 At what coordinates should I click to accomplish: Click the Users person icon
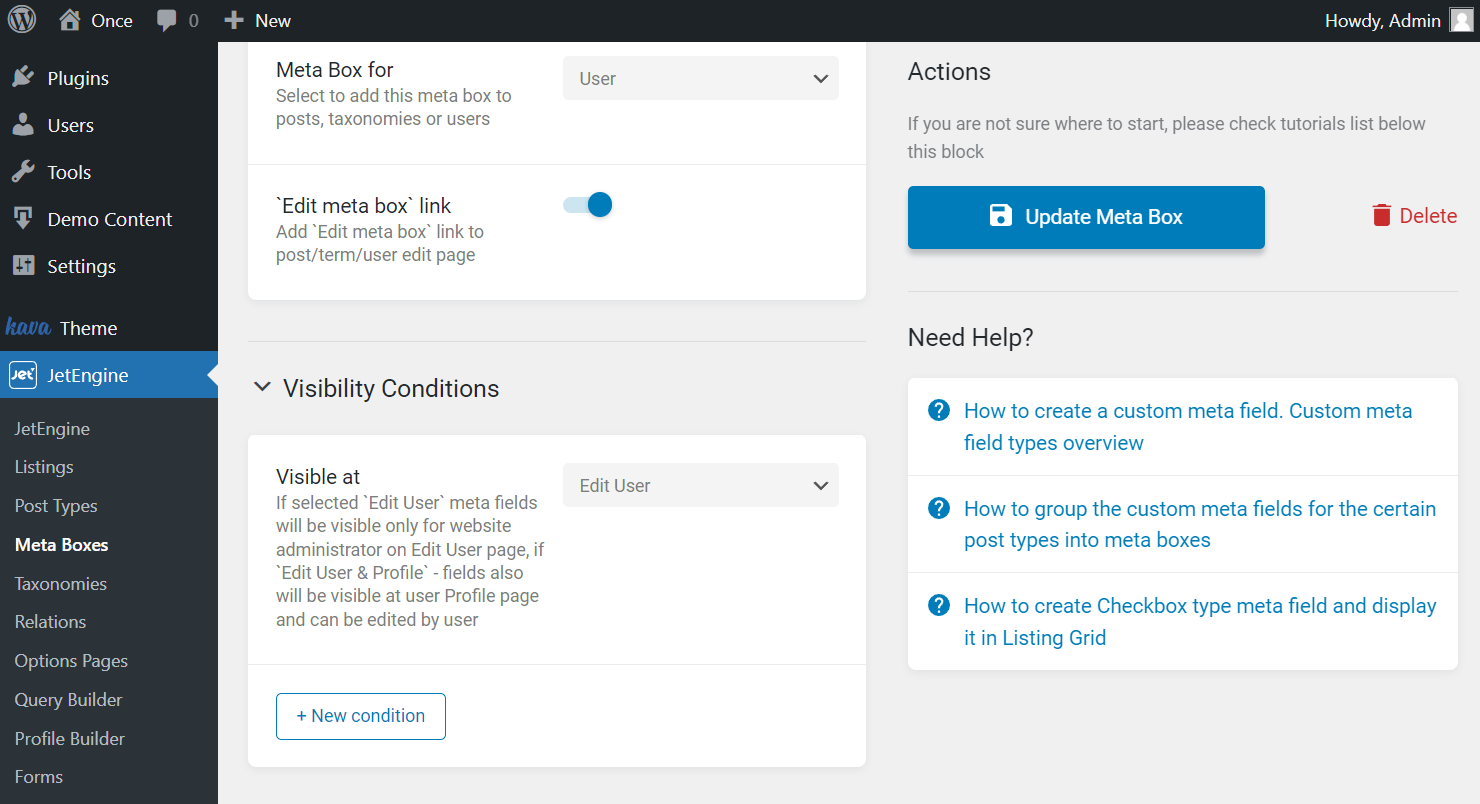pos(23,125)
